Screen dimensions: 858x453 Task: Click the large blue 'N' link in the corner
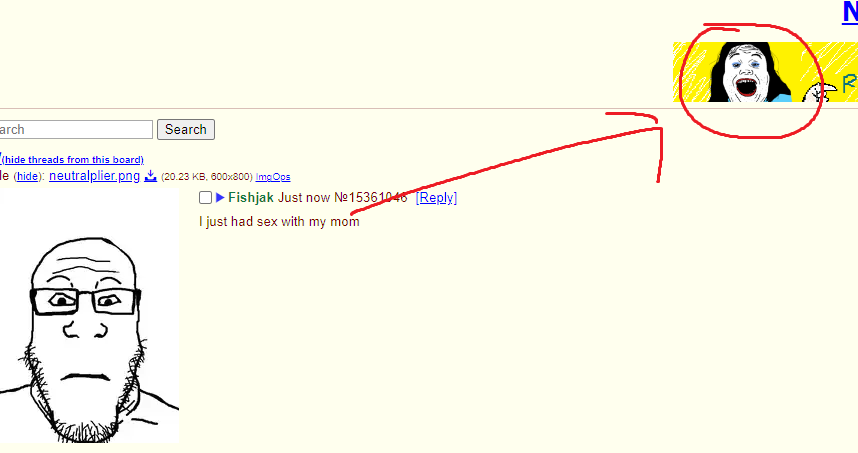(850, 13)
